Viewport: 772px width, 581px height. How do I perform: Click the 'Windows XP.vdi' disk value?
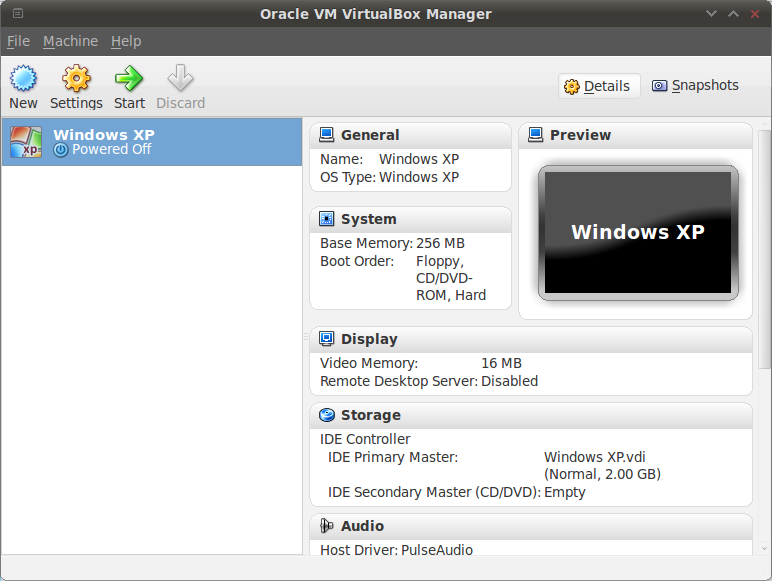coord(594,457)
